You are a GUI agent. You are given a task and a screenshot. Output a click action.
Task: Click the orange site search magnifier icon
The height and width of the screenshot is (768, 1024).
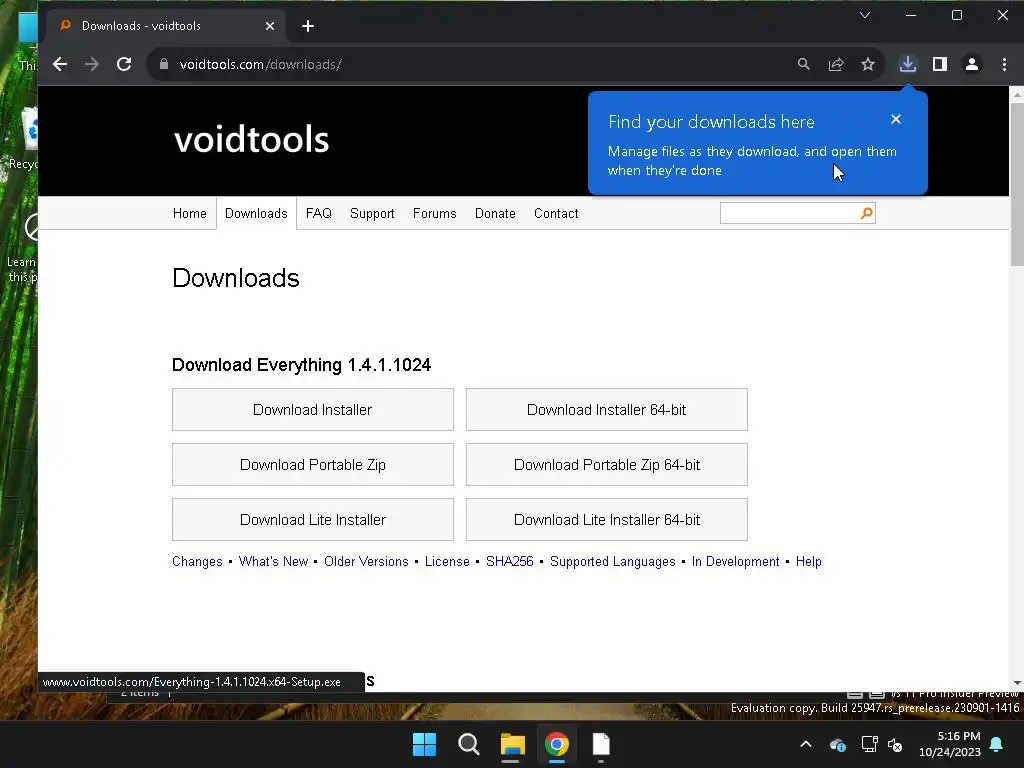coord(867,213)
